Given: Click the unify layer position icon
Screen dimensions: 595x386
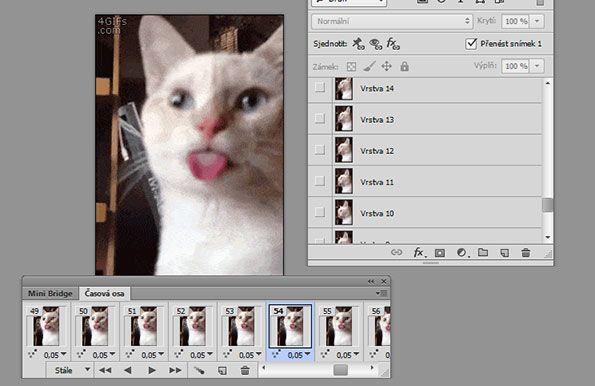Looking at the screenshot, I should [359, 44].
